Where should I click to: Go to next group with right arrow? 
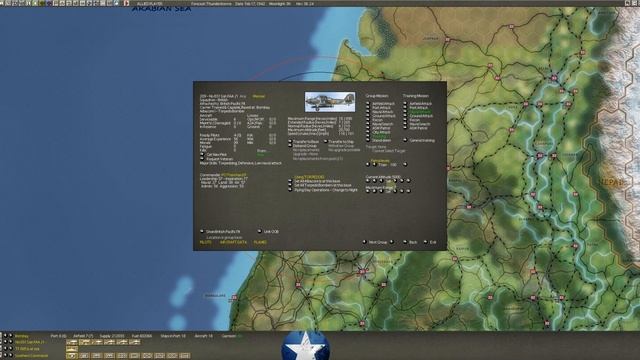[391, 242]
